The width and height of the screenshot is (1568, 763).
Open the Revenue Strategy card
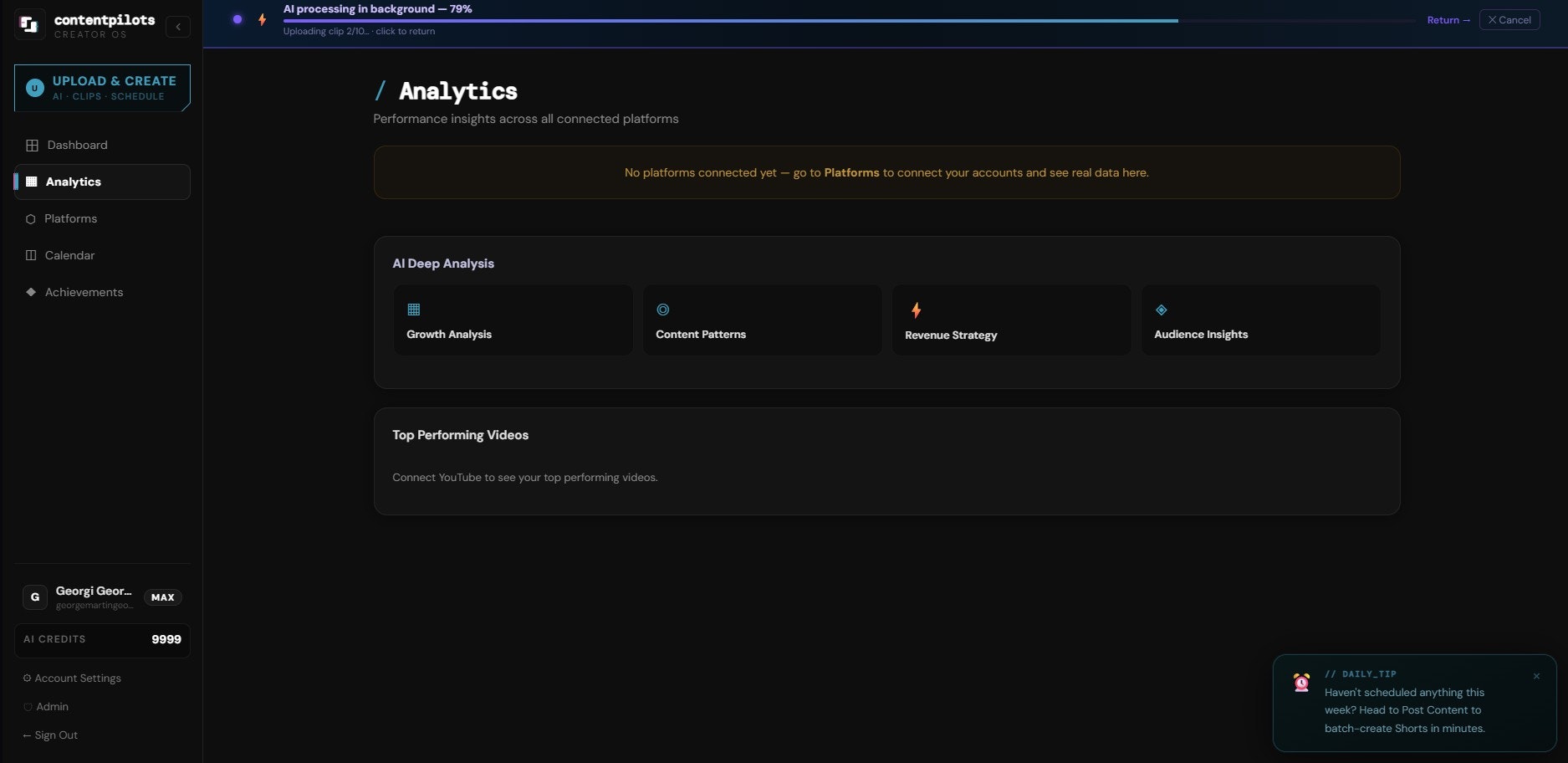[x=1011, y=320]
